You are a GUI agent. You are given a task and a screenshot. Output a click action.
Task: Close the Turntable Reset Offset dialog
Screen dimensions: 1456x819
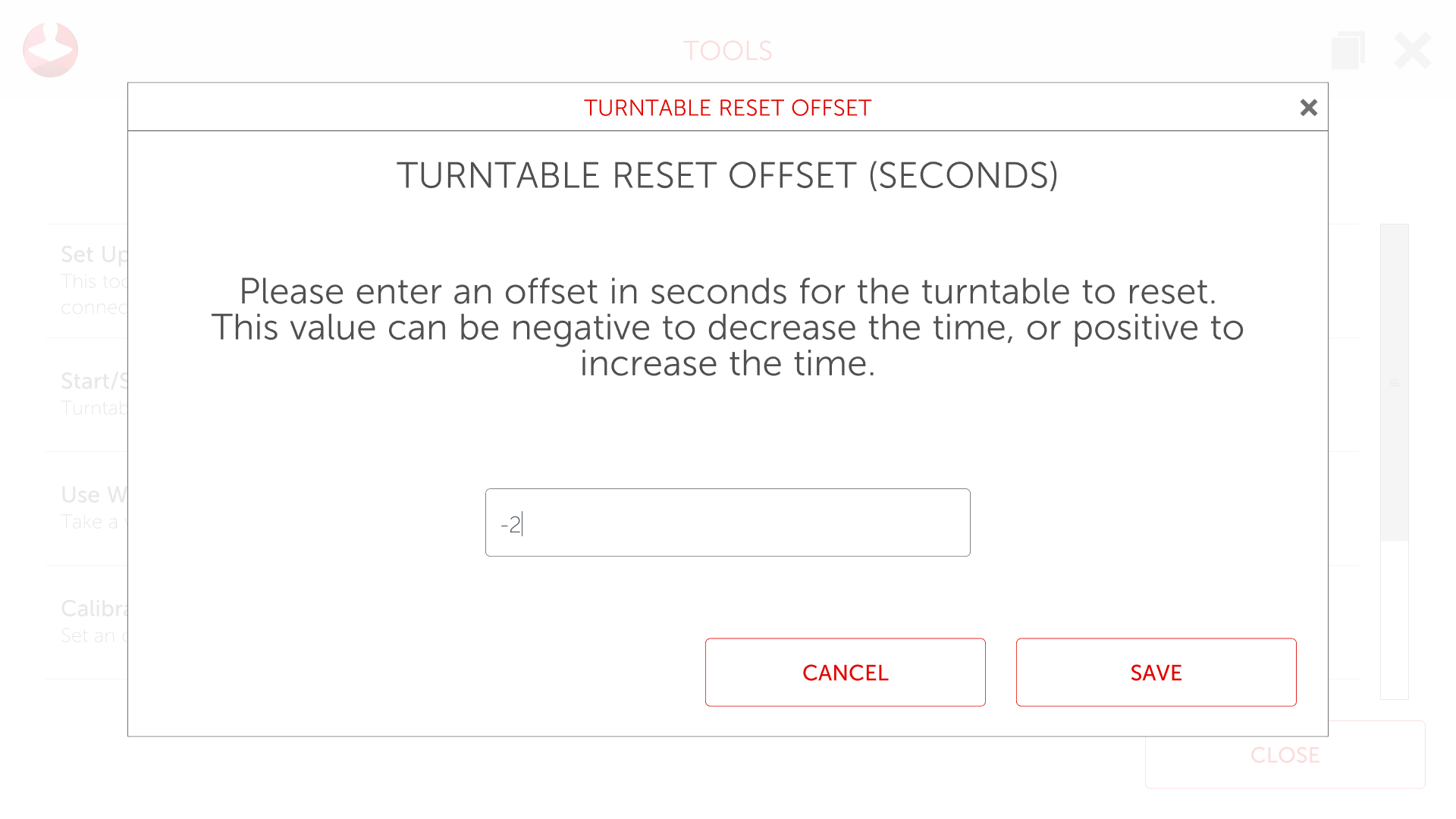pos(1308,108)
